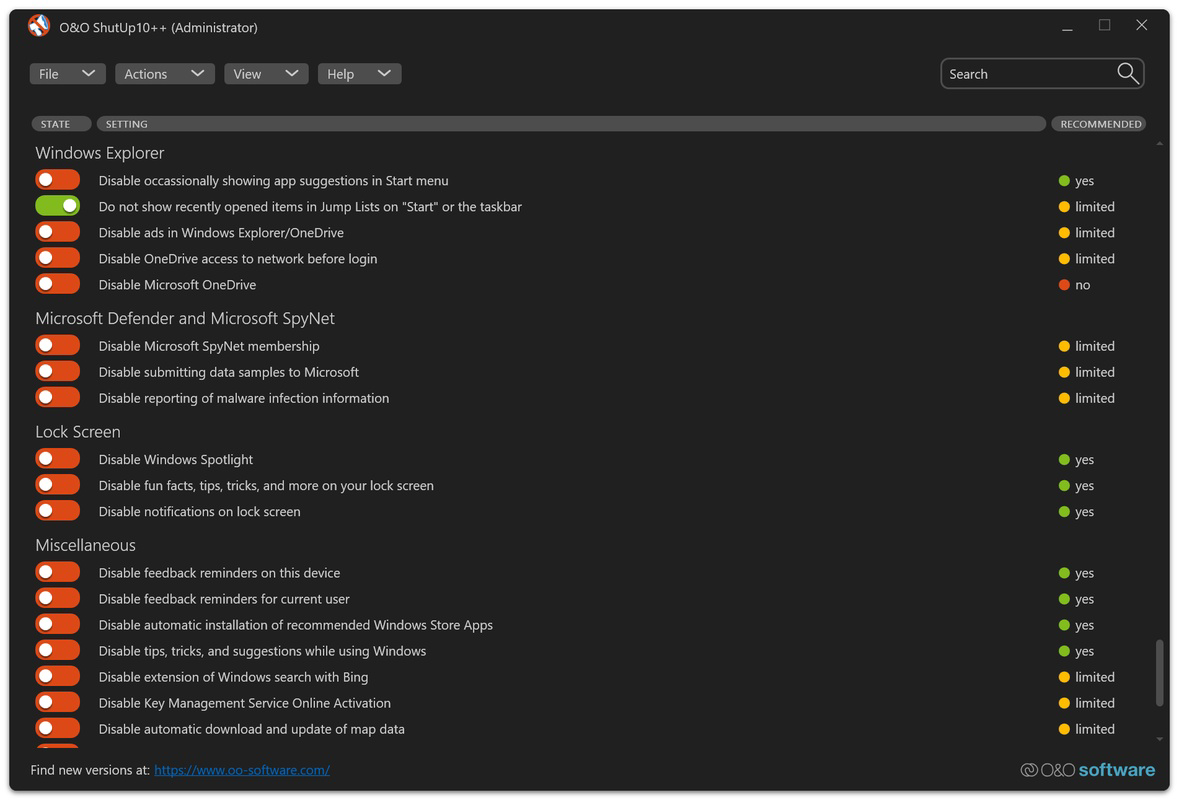Select the Miscellaneous section heading
The width and height of the screenshot is (1179, 800).
pos(85,545)
